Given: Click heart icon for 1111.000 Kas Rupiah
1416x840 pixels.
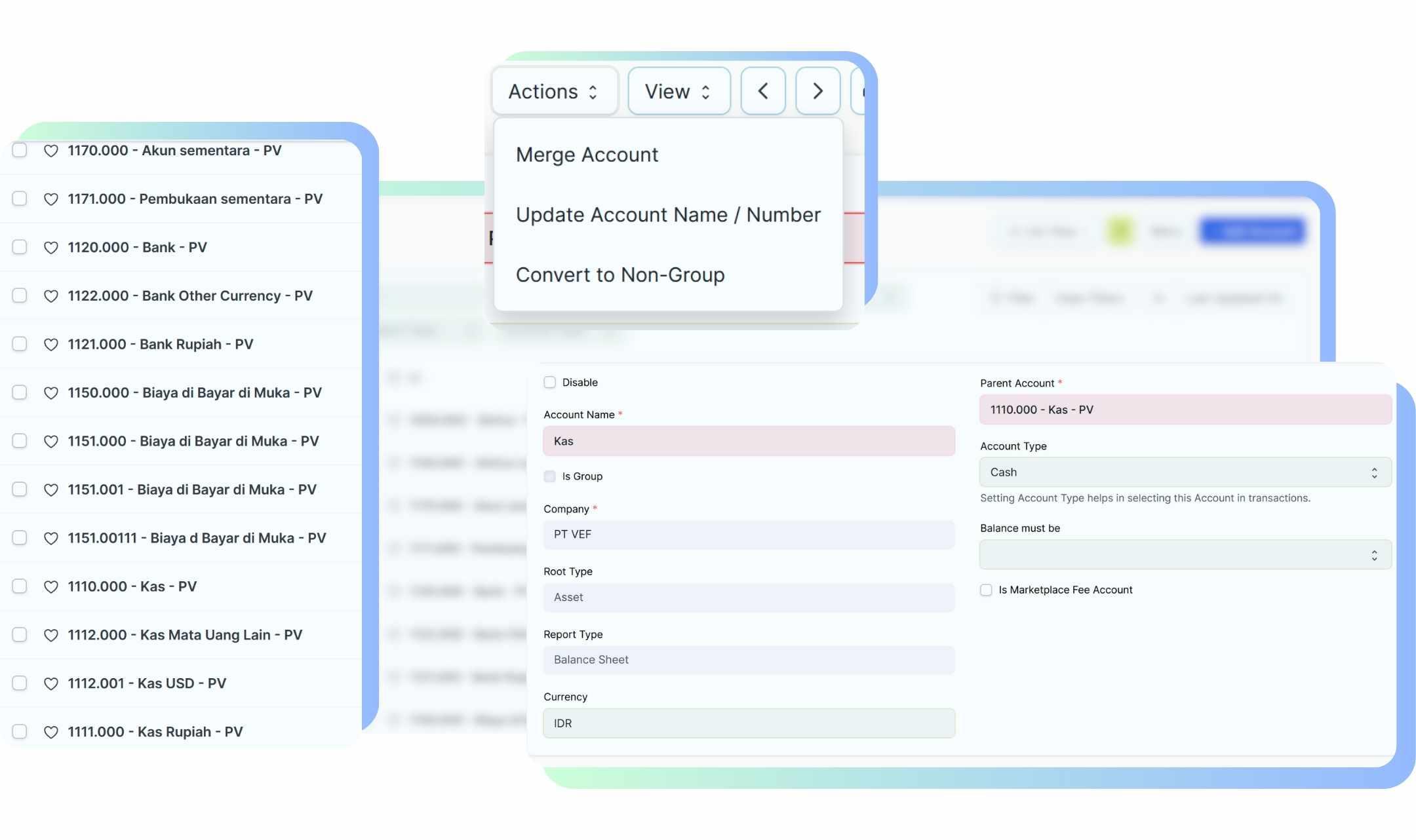Looking at the screenshot, I should click(50, 733).
